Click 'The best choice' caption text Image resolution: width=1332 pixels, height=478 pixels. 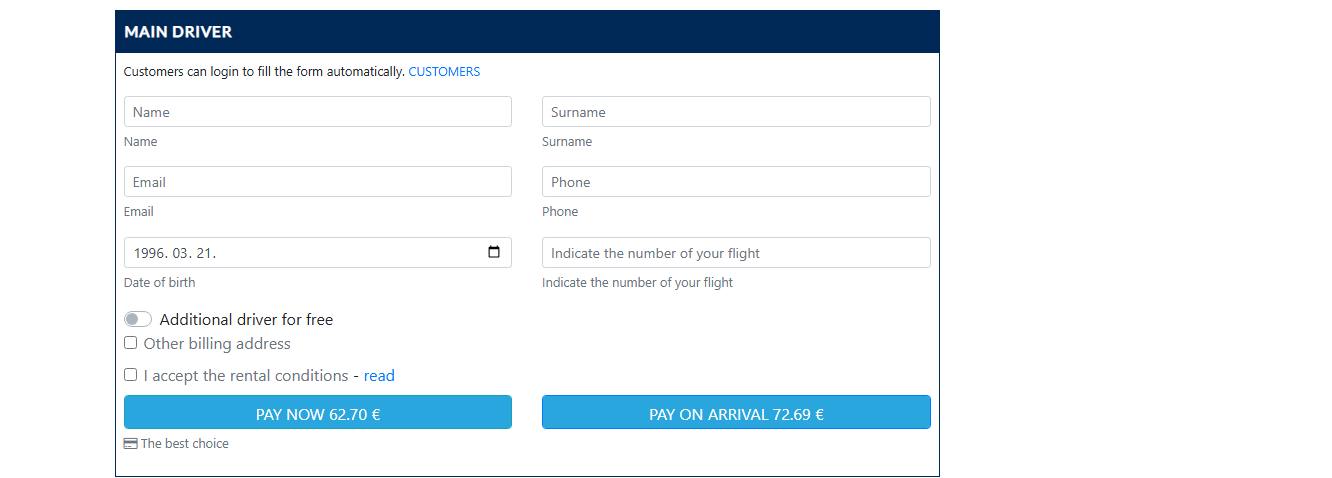pos(185,444)
